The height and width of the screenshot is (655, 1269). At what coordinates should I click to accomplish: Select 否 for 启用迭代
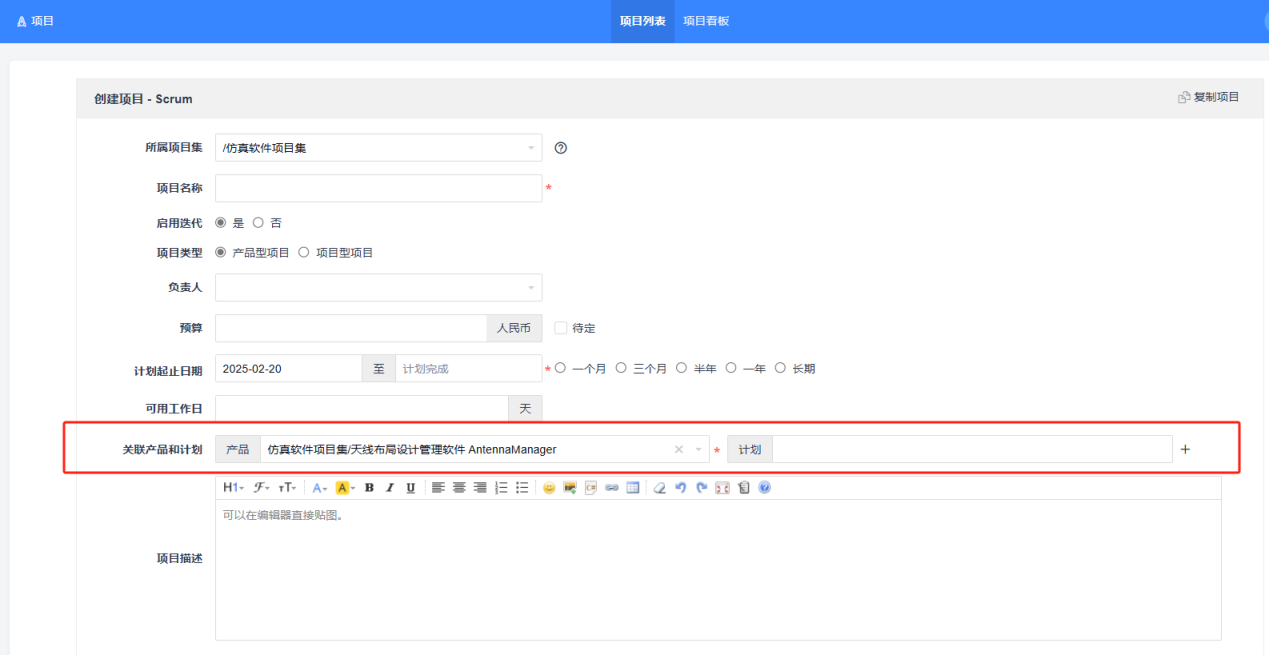click(x=258, y=223)
